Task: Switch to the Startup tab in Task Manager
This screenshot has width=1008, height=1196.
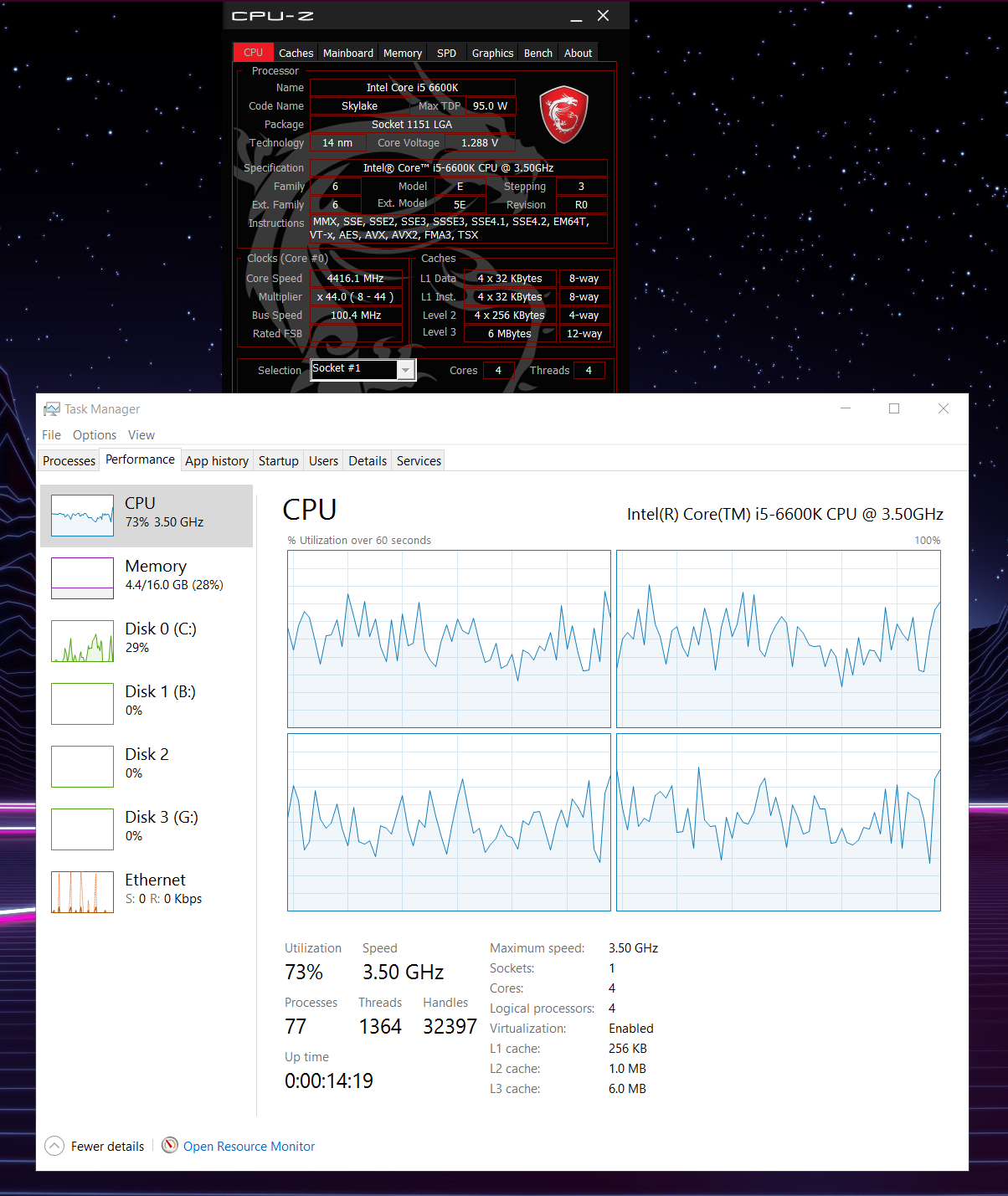Action: point(278,460)
